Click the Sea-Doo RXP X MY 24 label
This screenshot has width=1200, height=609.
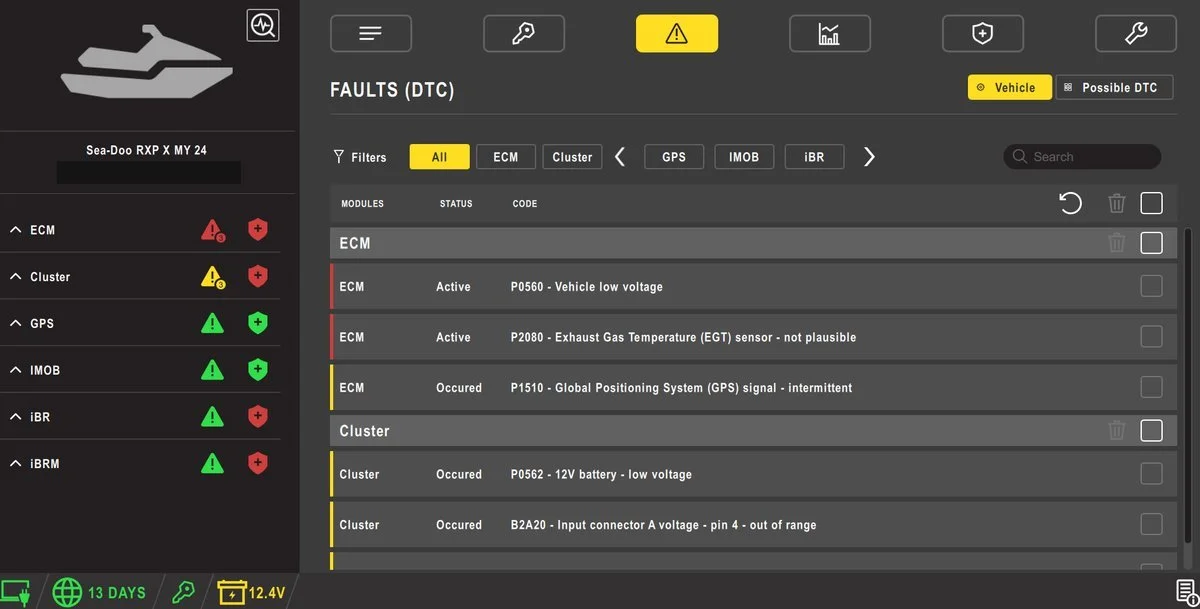tap(147, 150)
